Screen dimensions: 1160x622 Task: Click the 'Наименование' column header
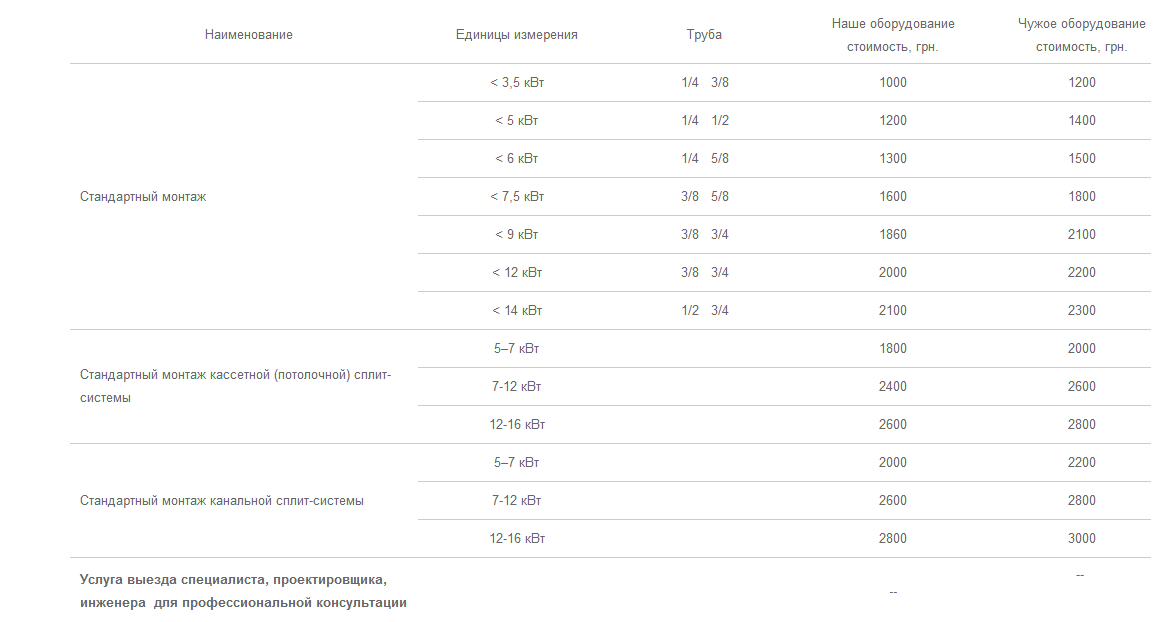click(x=248, y=35)
